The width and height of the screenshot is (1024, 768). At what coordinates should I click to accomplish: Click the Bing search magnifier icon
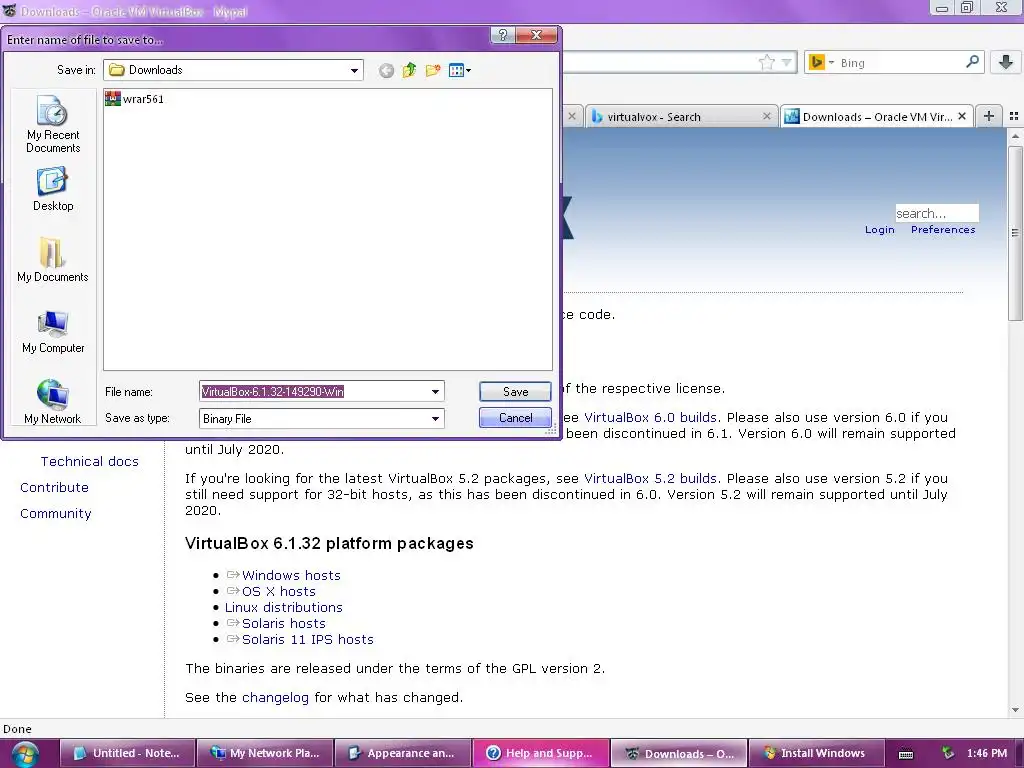tap(972, 62)
